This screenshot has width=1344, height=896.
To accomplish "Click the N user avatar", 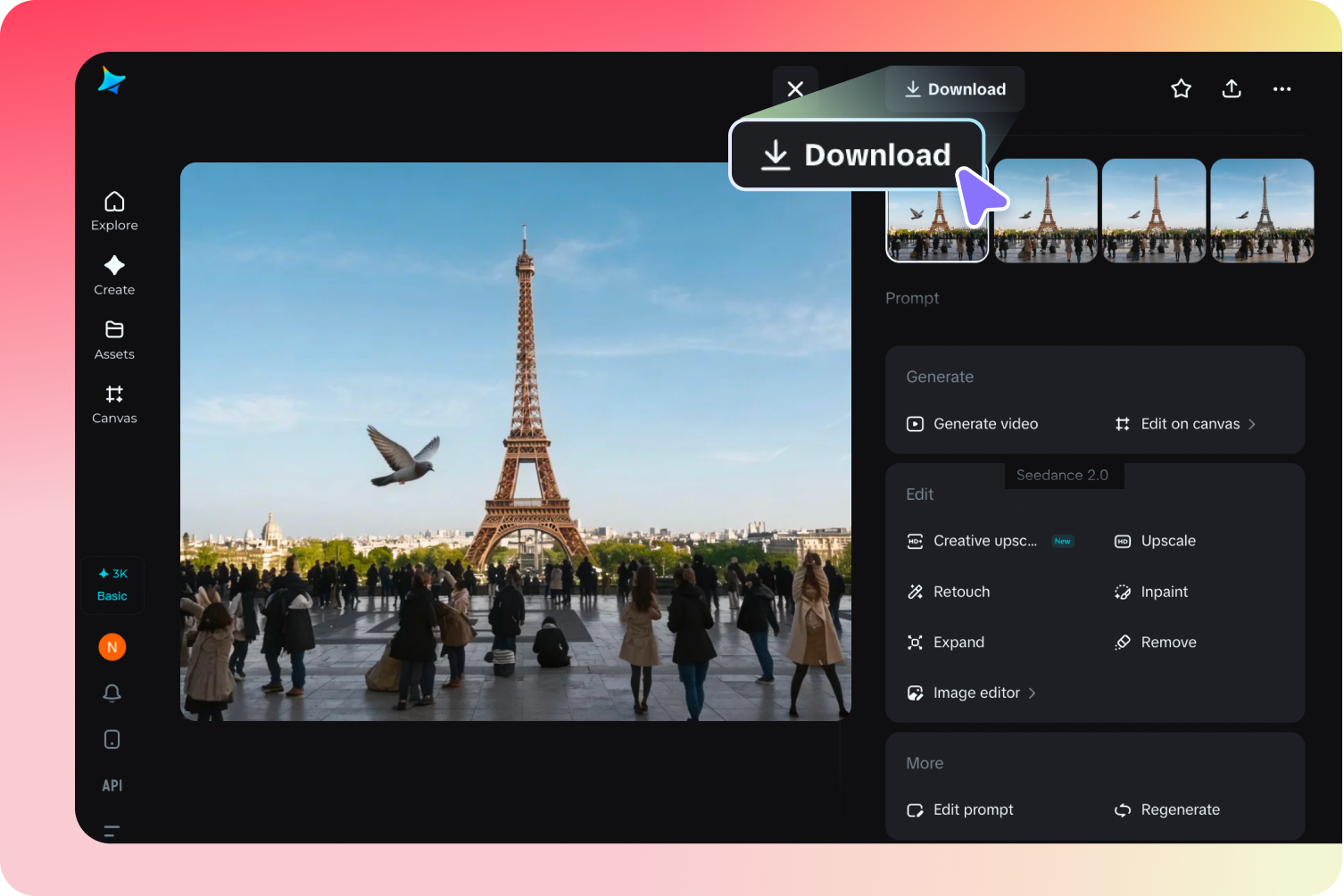I will tap(112, 647).
